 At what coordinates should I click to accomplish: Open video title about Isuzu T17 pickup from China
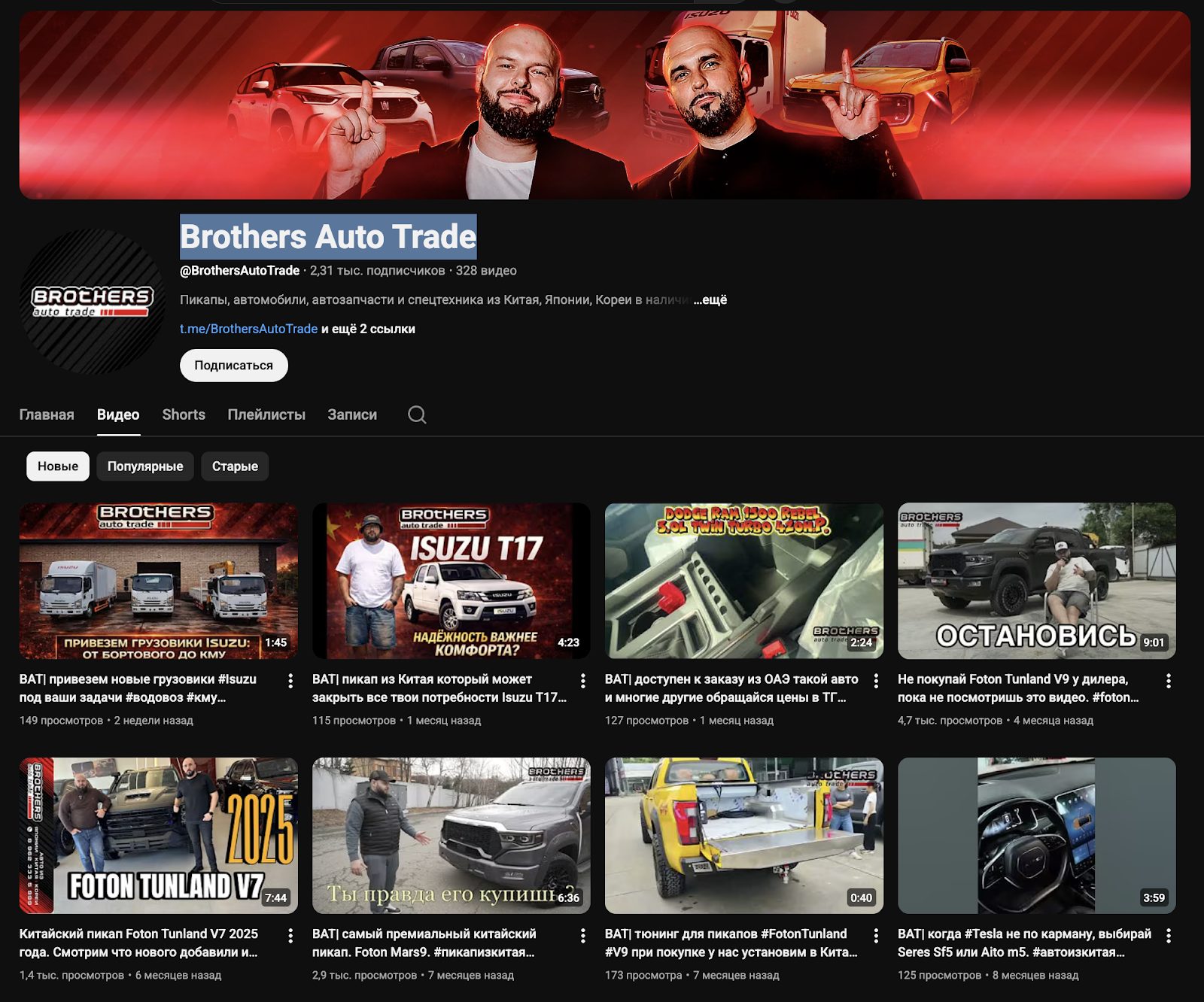pyautogui.click(x=439, y=688)
